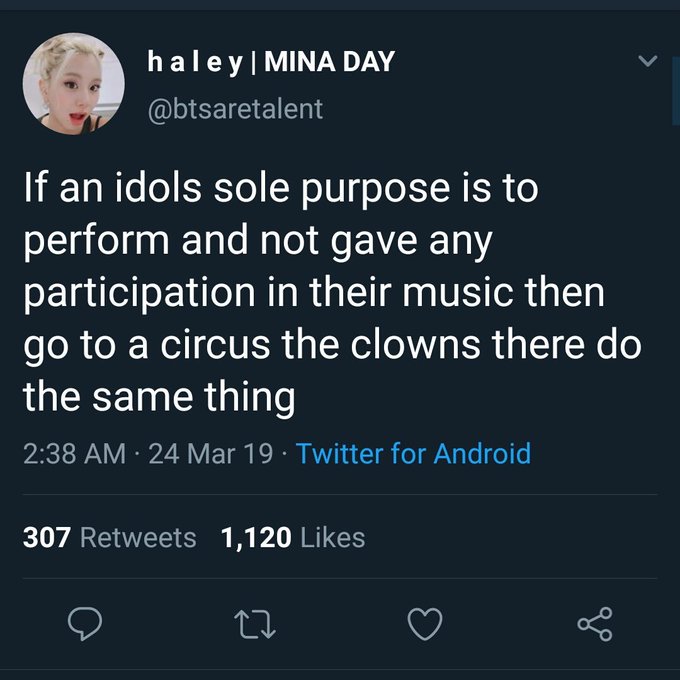680x680 pixels.
Task: Click the 'haley' part of display name
Action: click(195, 62)
